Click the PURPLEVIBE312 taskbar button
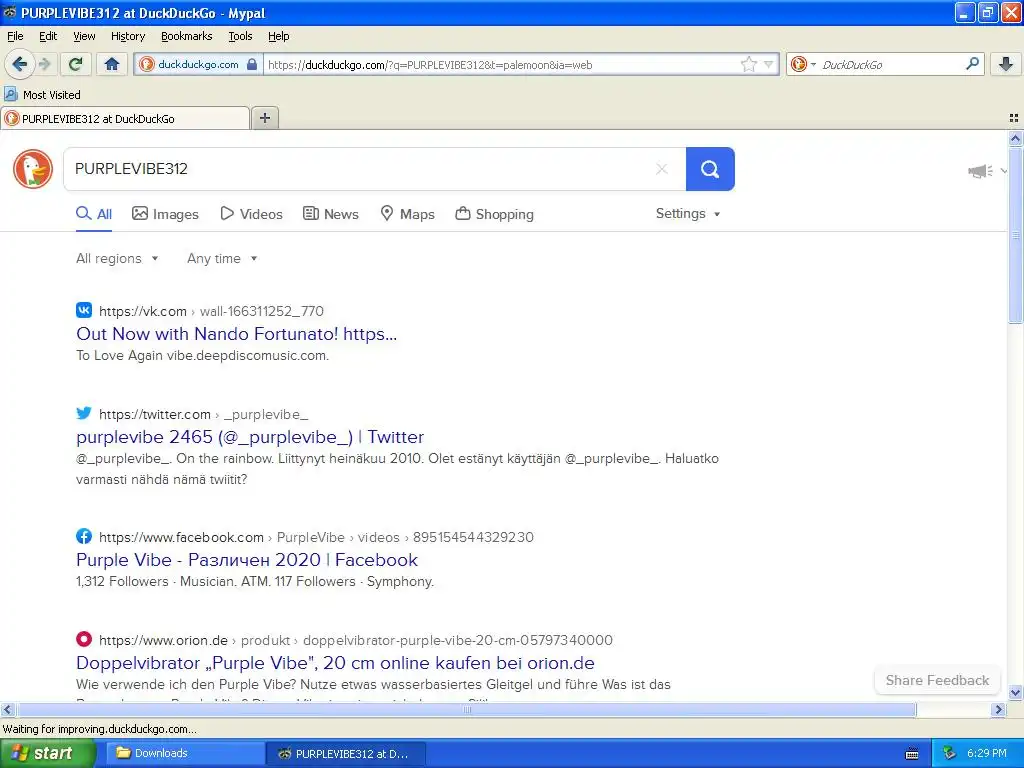The width and height of the screenshot is (1024, 768). (x=346, y=753)
